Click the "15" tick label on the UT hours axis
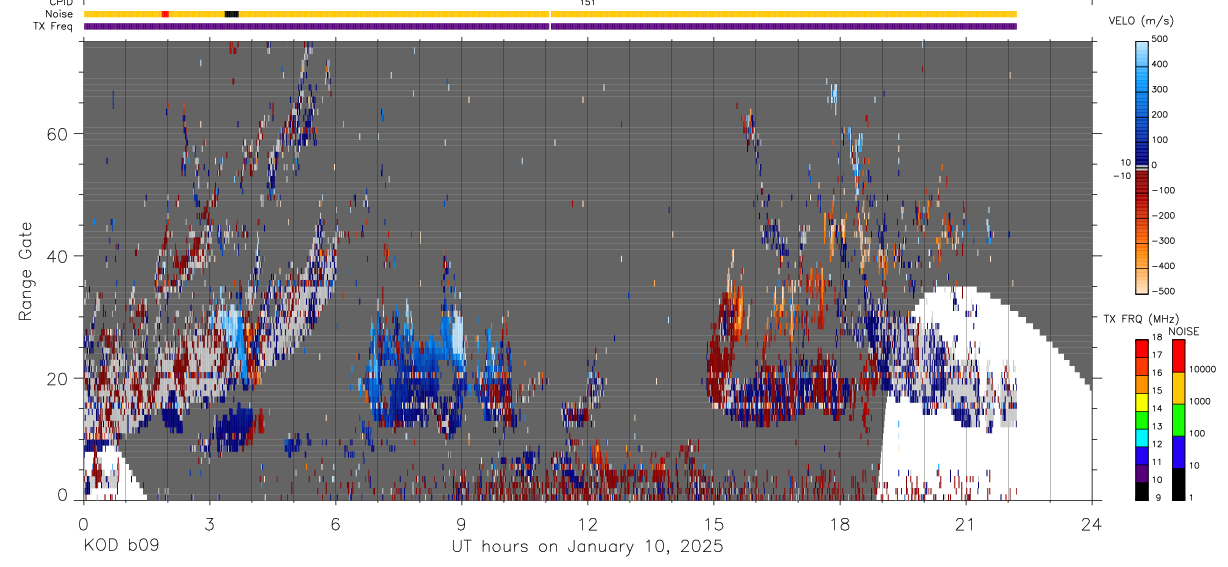The height and width of the screenshot is (567, 1228). [x=713, y=524]
